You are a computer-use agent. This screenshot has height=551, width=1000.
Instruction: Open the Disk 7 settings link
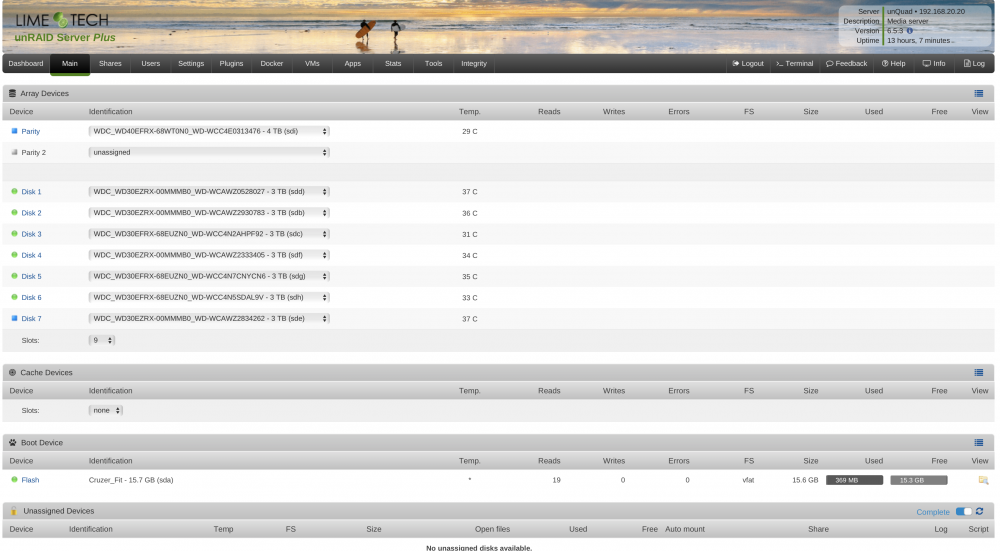coord(31,318)
